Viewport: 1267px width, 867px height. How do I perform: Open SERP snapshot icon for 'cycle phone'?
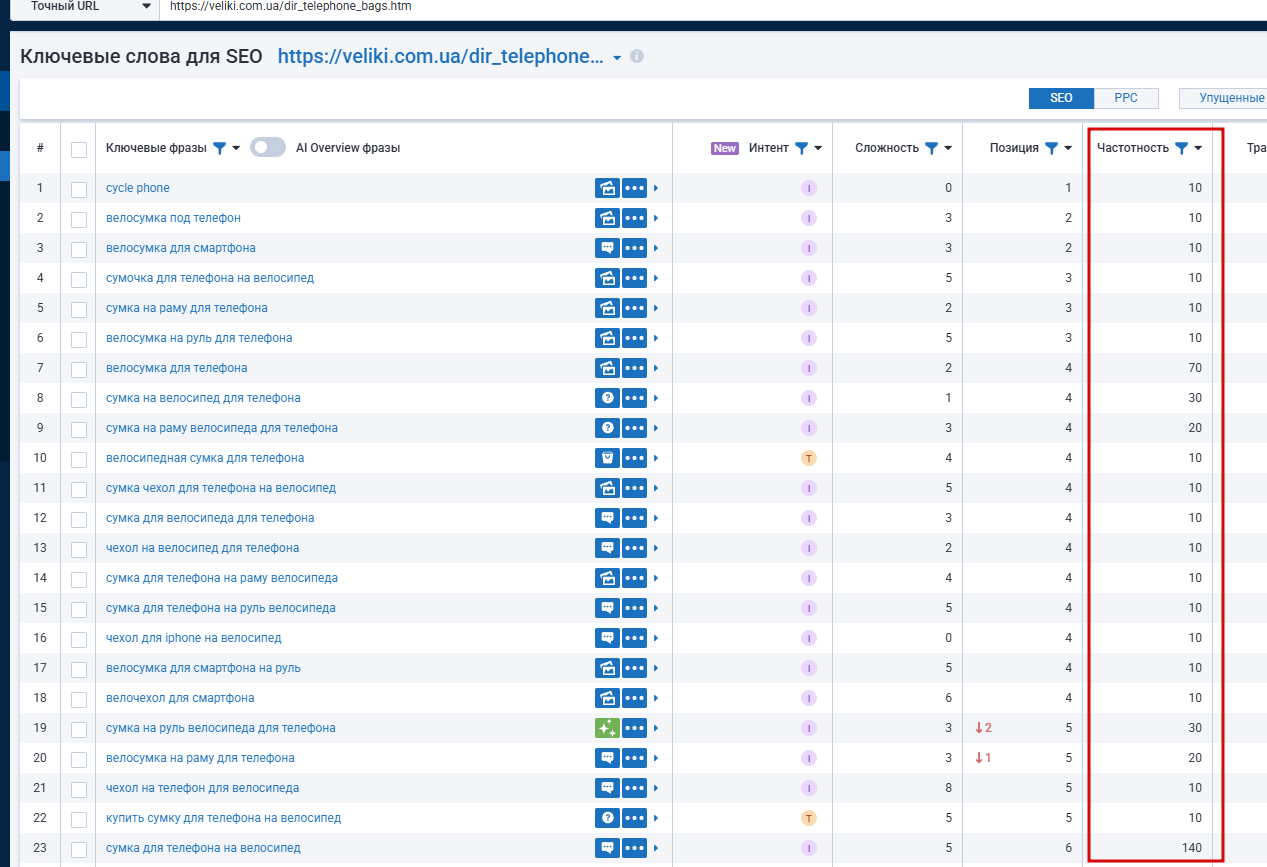(607, 188)
